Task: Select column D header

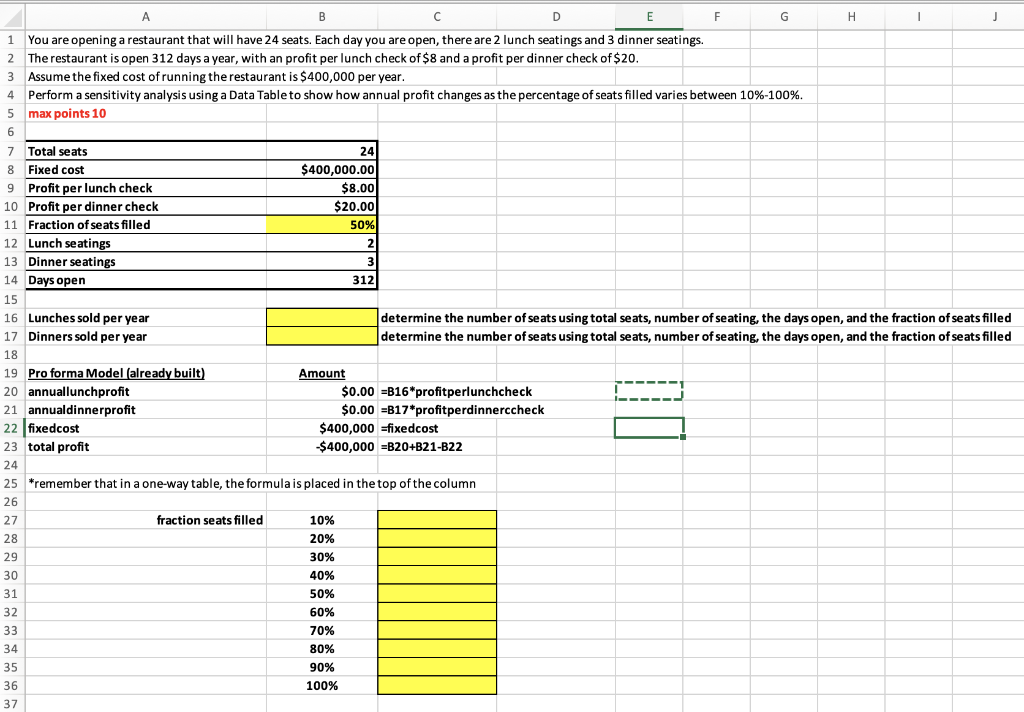Action: [x=556, y=17]
